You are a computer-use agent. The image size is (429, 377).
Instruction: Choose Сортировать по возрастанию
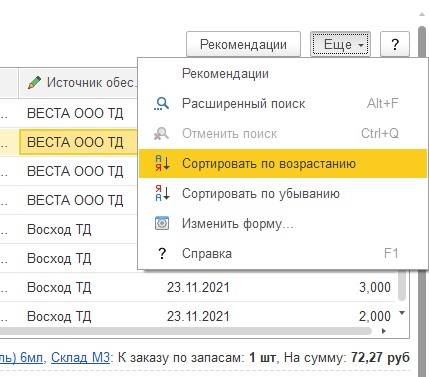click(283, 163)
